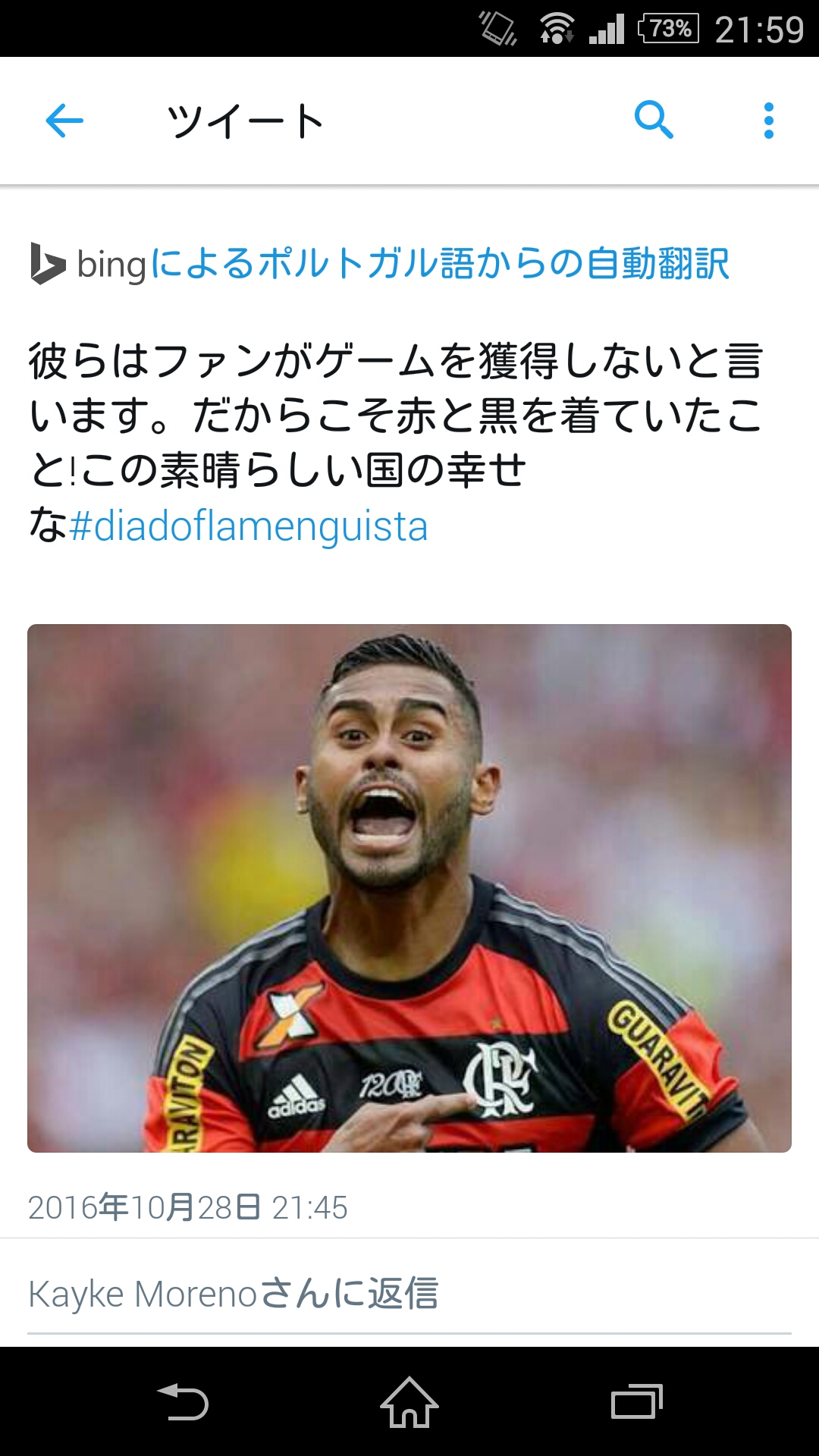Tap the signal strength icon

(607, 29)
